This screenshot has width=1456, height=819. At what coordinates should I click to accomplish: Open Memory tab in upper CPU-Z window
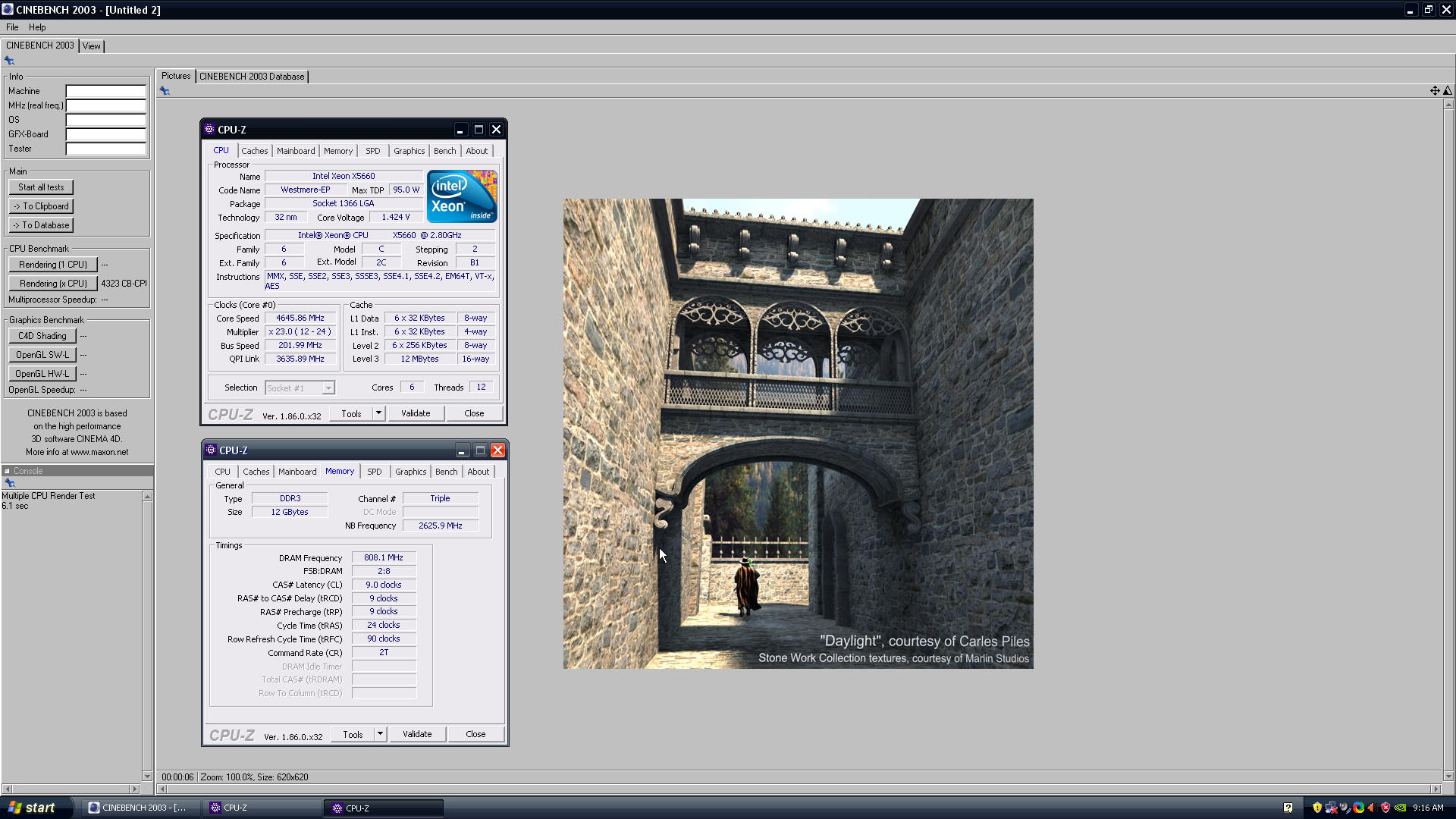click(338, 151)
